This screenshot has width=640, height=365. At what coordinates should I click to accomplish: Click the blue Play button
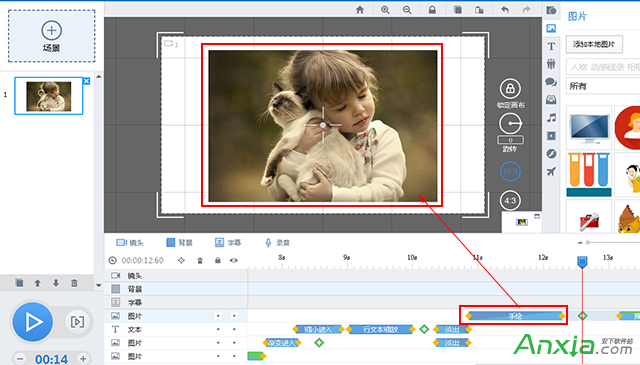tap(33, 322)
